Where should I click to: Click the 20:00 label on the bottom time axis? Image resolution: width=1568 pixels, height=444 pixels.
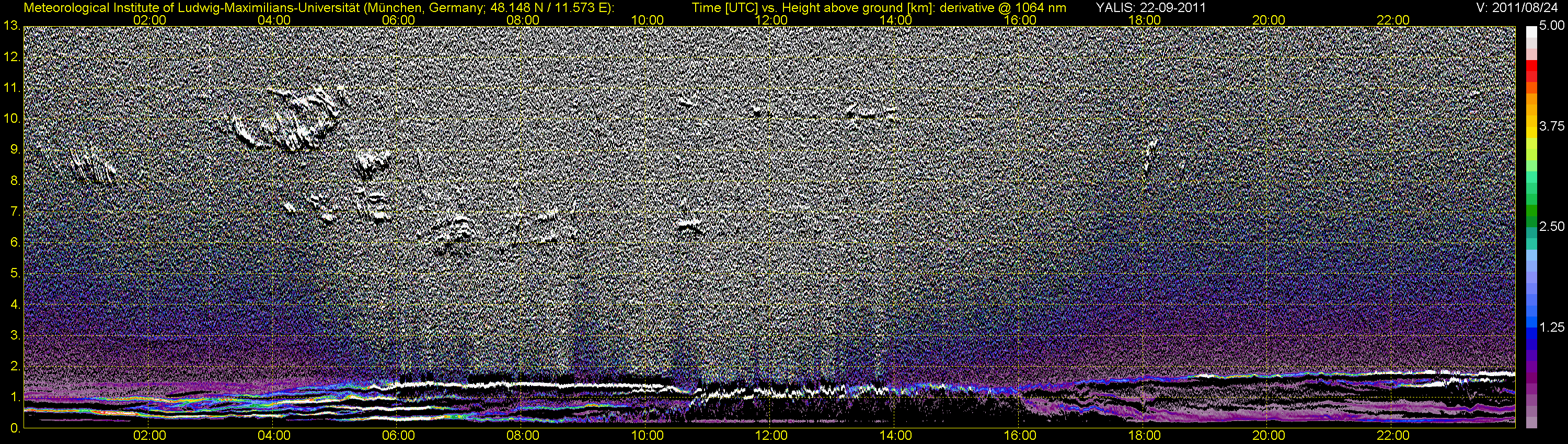(x=1269, y=436)
